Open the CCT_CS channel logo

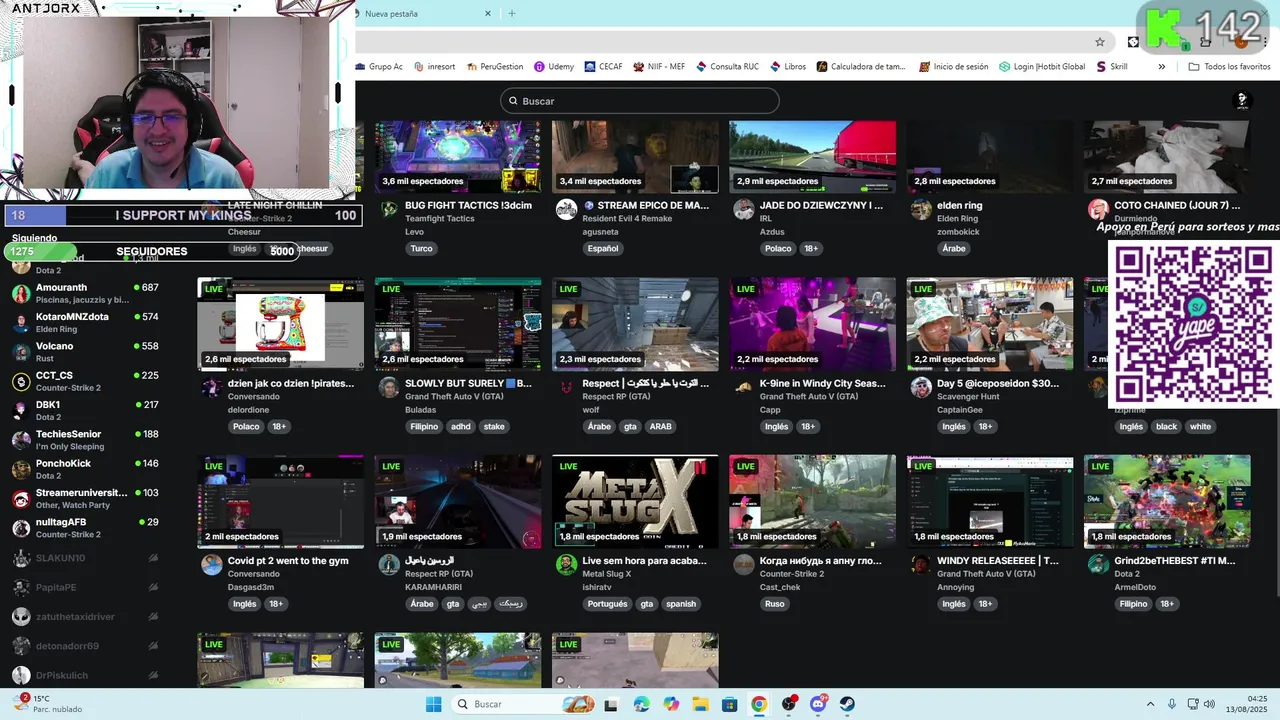tap(21, 381)
